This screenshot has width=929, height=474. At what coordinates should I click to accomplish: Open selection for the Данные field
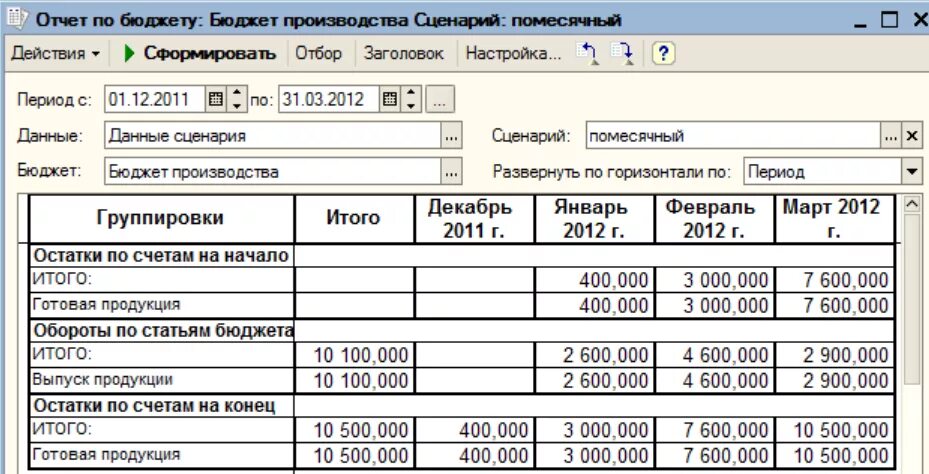(451, 136)
